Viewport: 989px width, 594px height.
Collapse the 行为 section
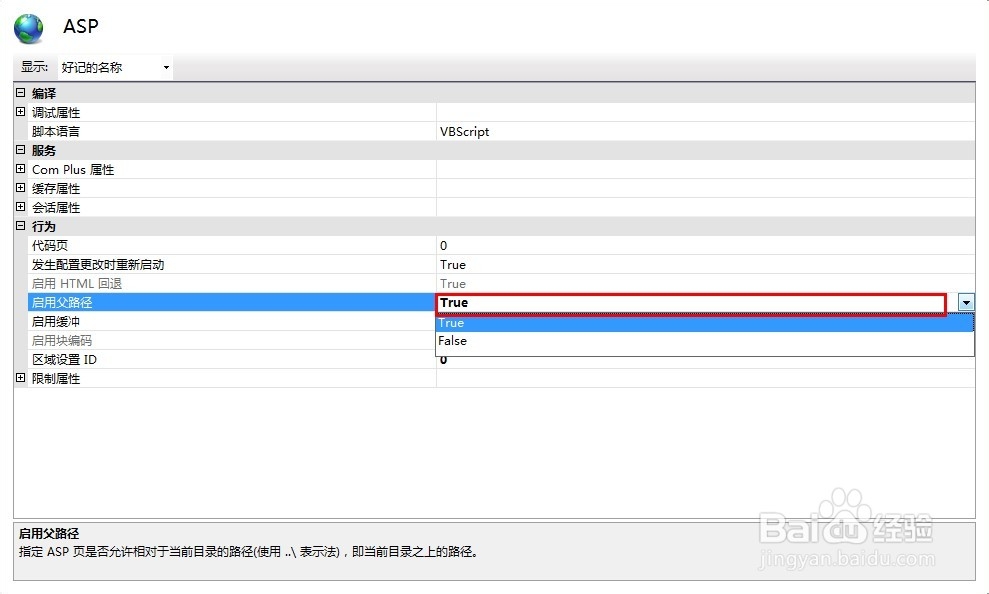(20, 225)
